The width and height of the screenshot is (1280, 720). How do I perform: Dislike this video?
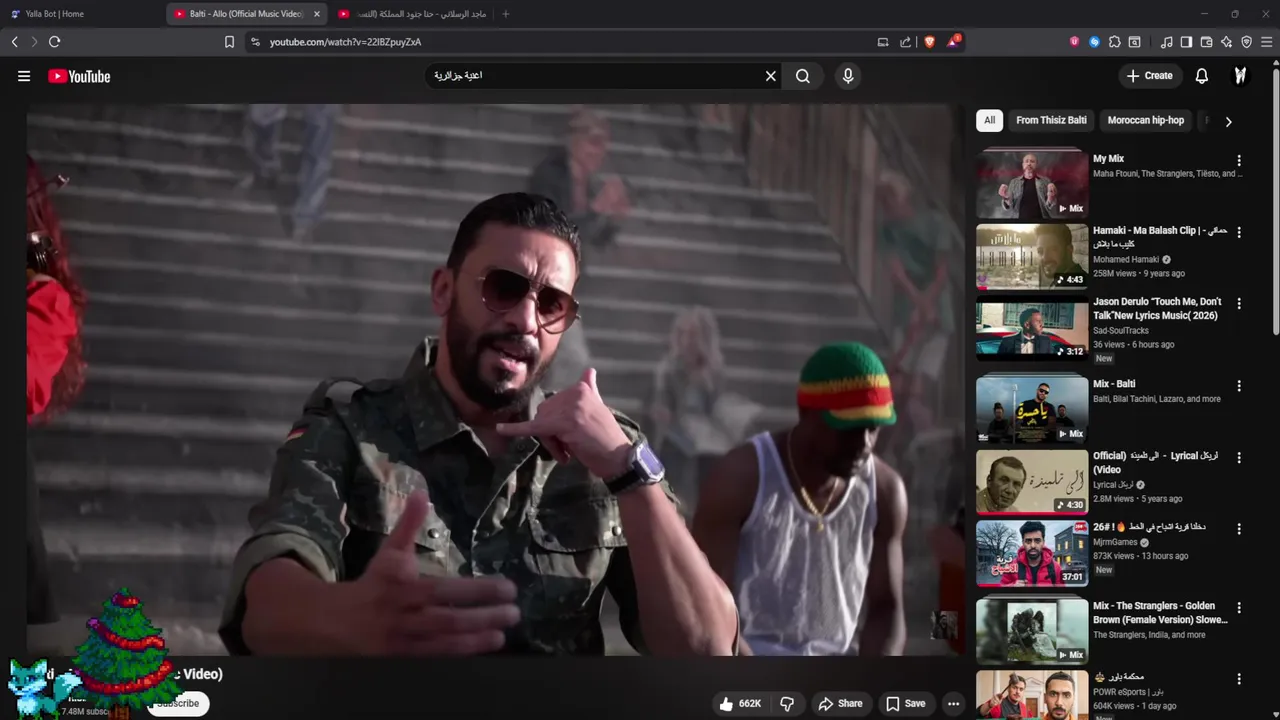[787, 704]
